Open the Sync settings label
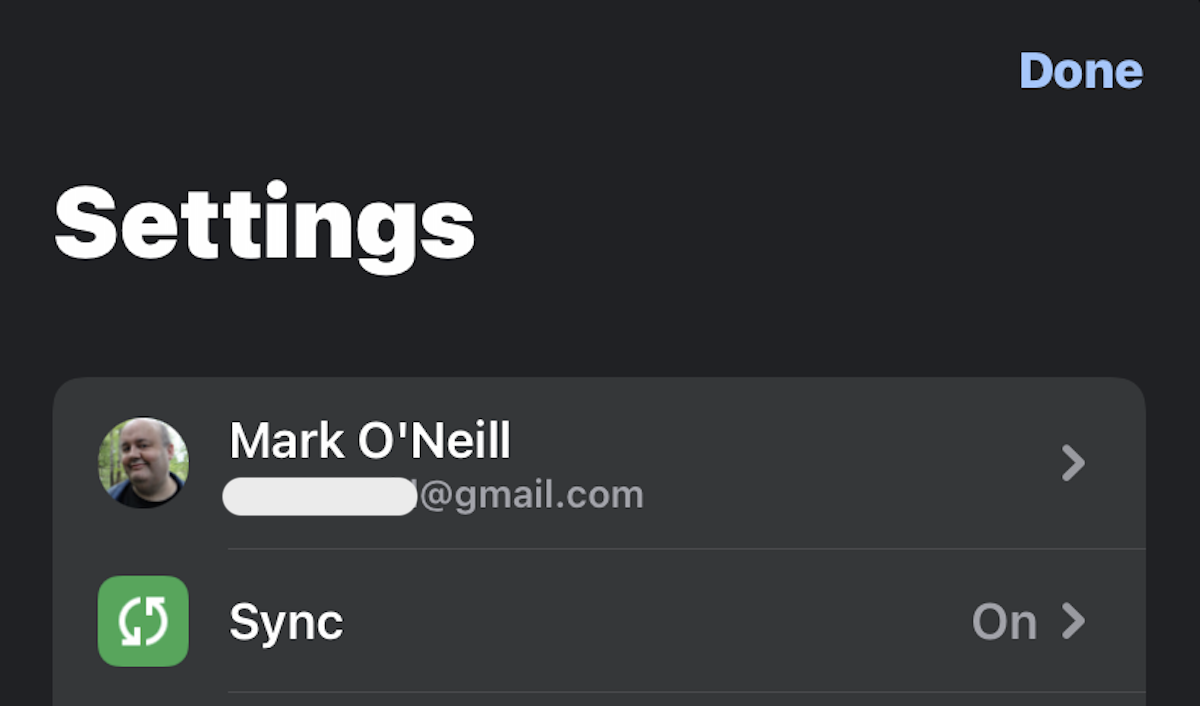Image resolution: width=1200 pixels, height=706 pixels. pos(286,623)
